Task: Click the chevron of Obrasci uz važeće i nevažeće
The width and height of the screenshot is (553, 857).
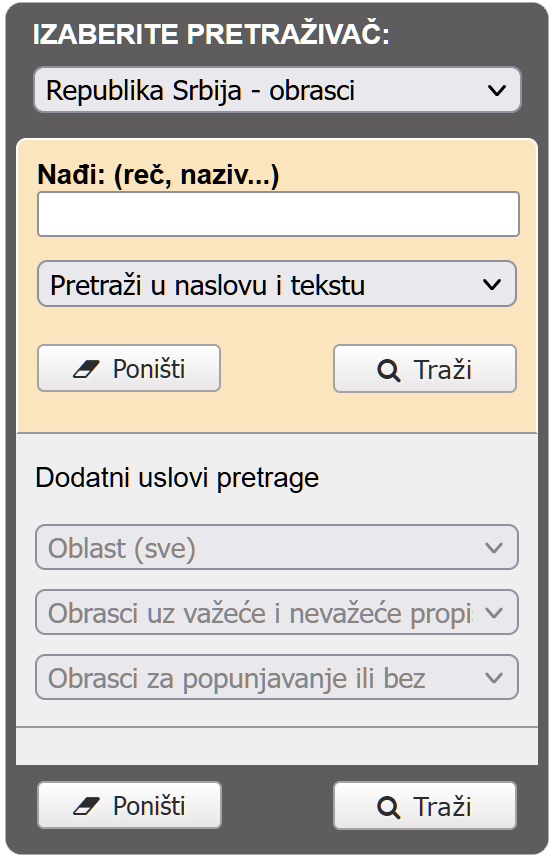Action: (494, 613)
